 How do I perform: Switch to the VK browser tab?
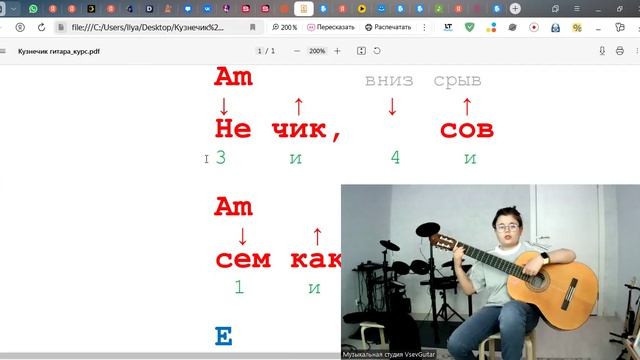click(207, 9)
